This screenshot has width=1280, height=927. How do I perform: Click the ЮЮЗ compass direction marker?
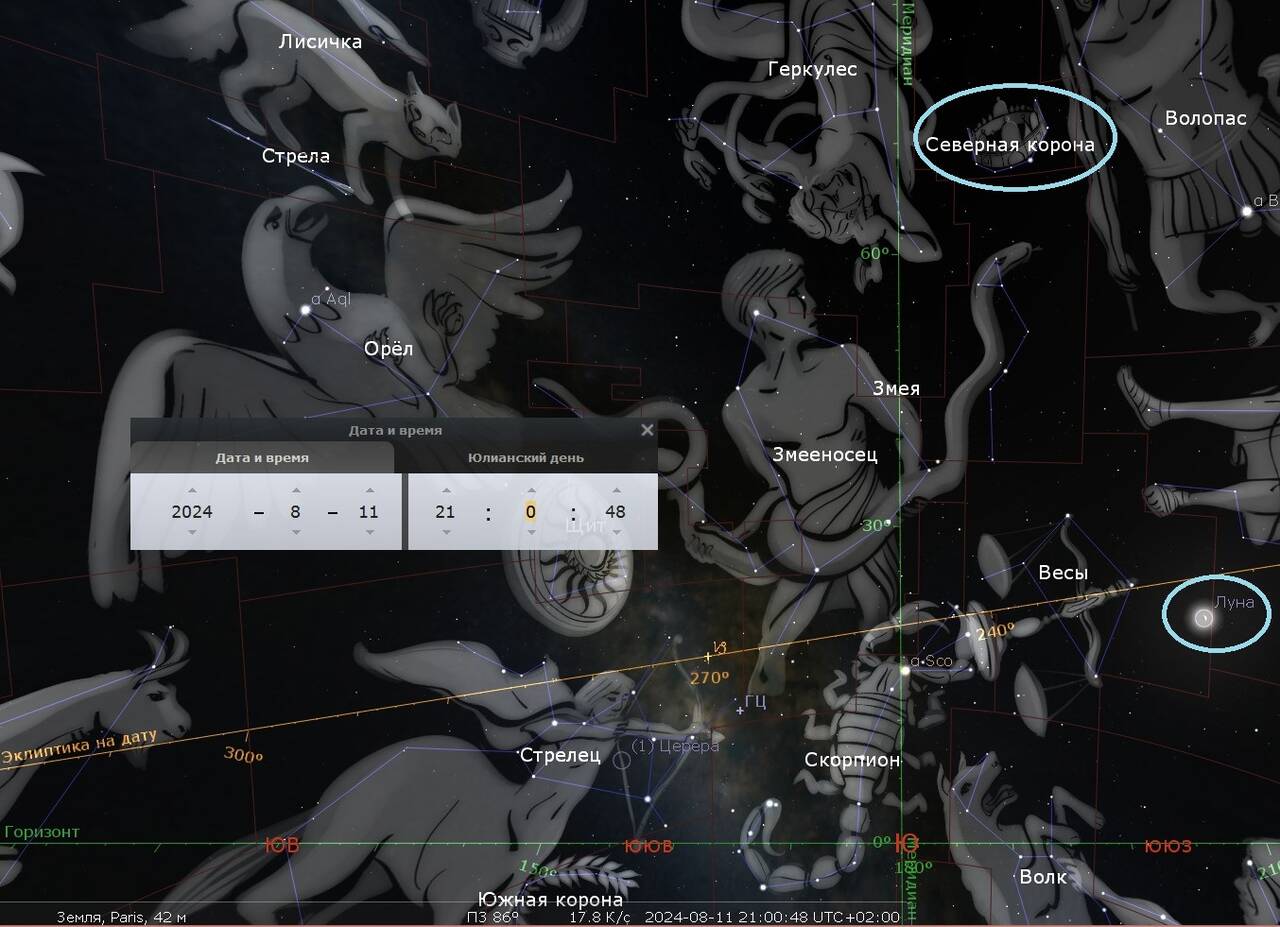click(x=1168, y=846)
